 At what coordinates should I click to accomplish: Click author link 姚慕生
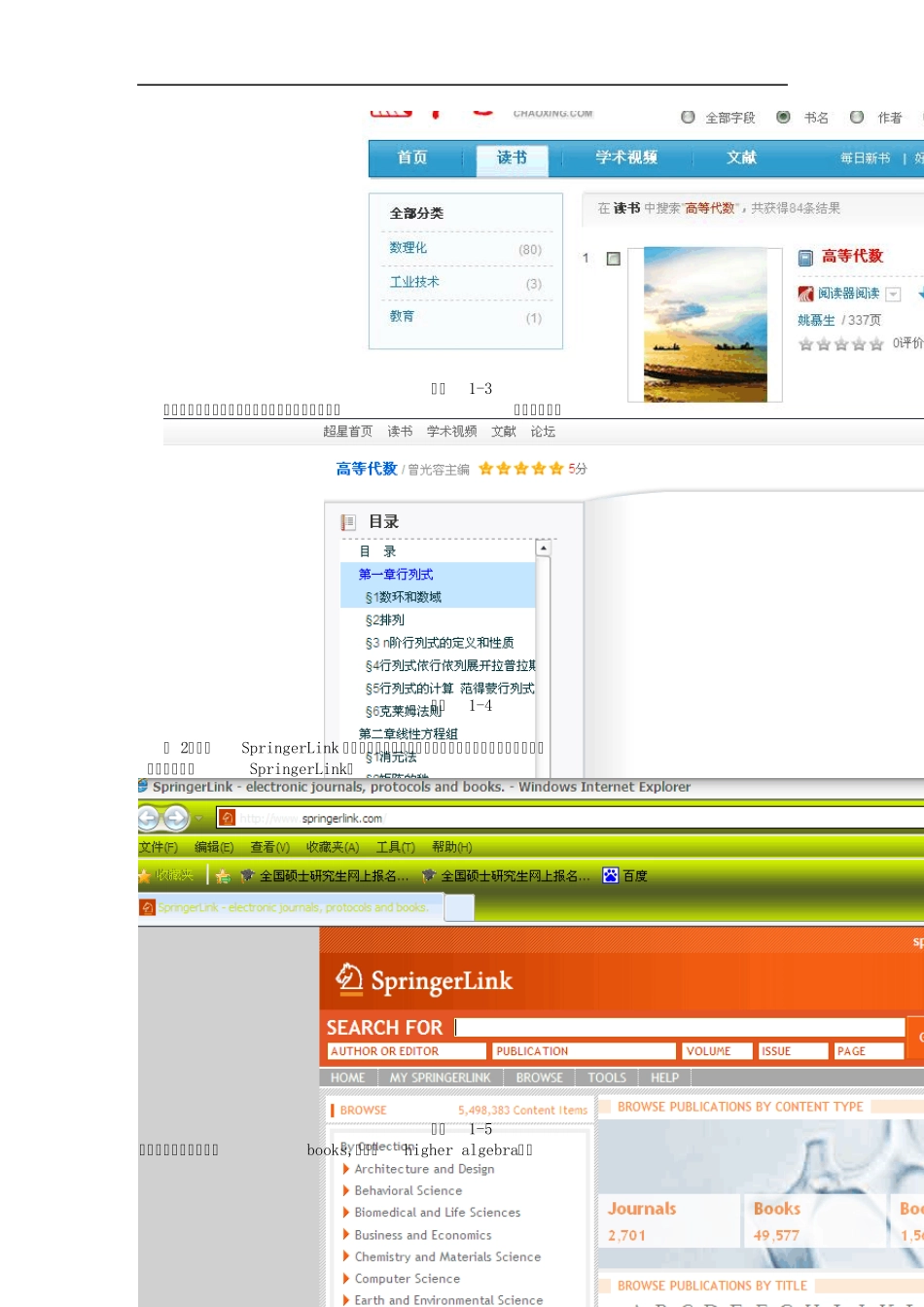coord(816,320)
